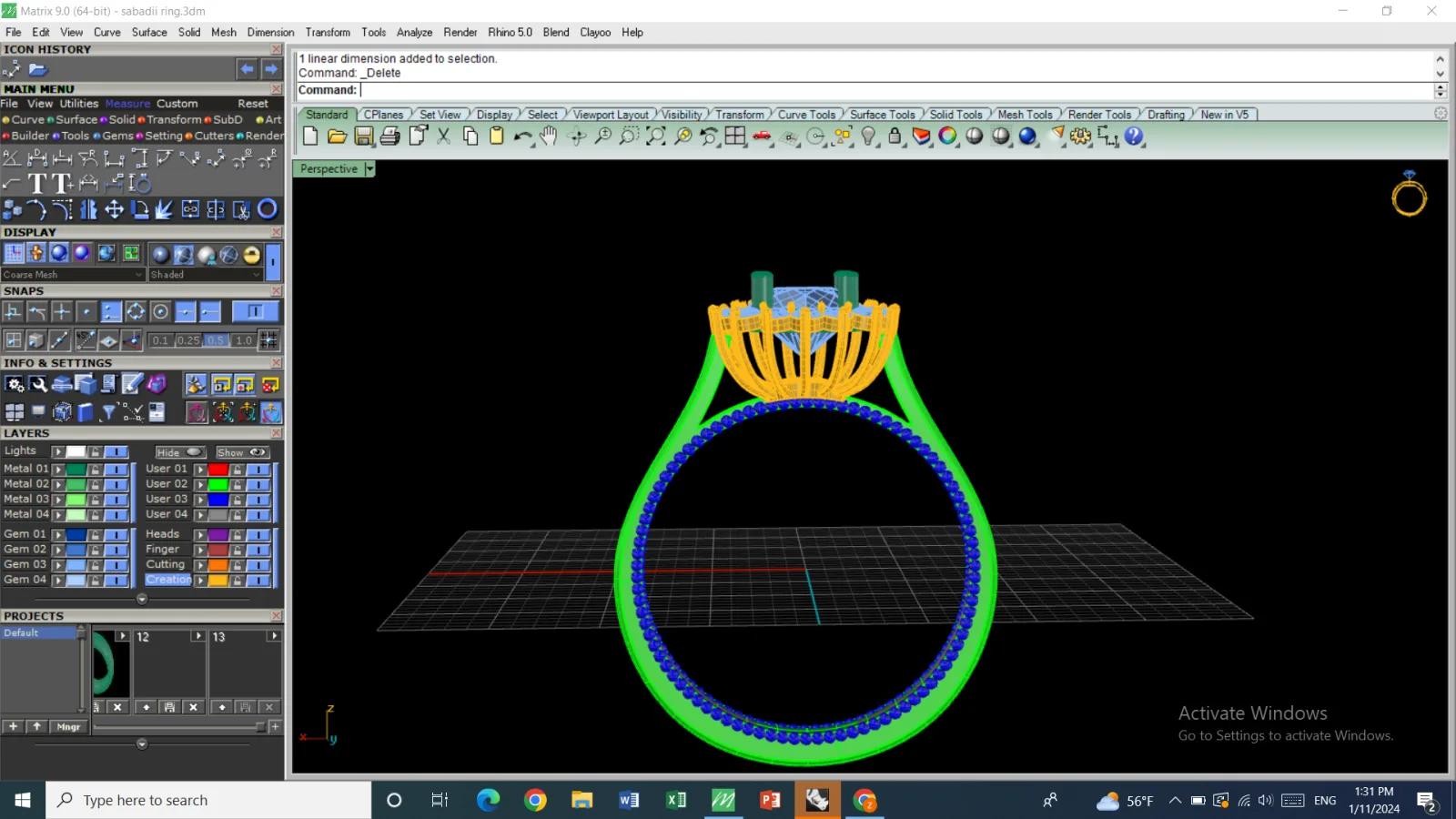Collapse Layers panel with round arrow button
Screen dimensions: 1456x819
(x=142, y=599)
